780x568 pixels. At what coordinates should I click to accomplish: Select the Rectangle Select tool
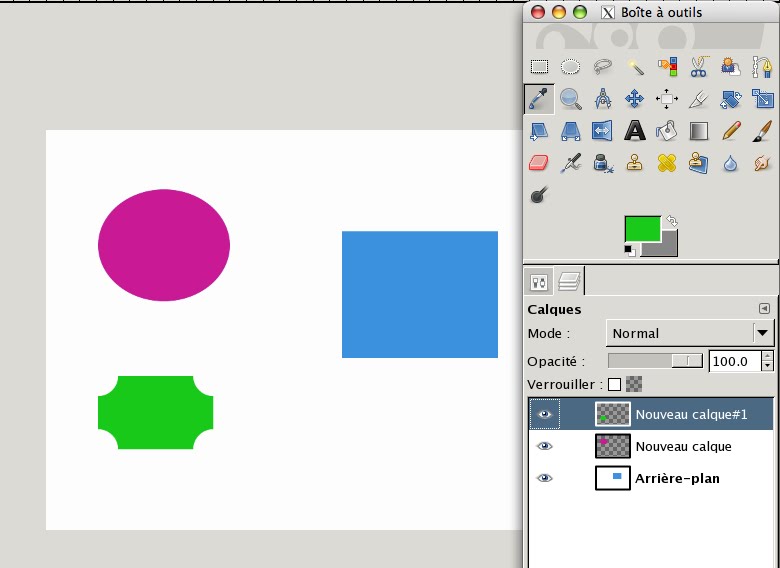coord(539,67)
